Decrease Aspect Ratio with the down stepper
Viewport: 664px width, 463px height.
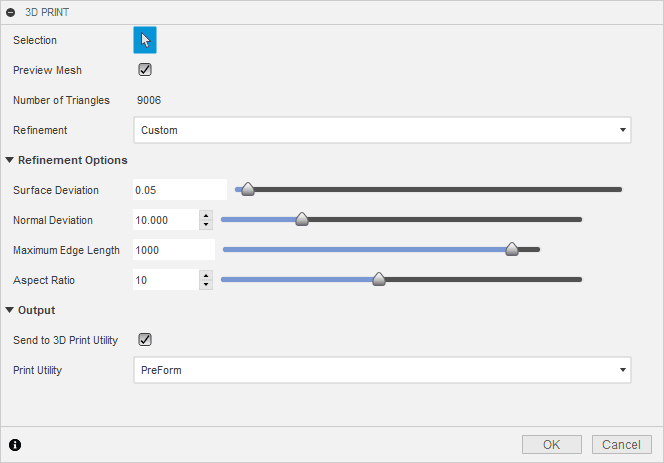click(206, 285)
